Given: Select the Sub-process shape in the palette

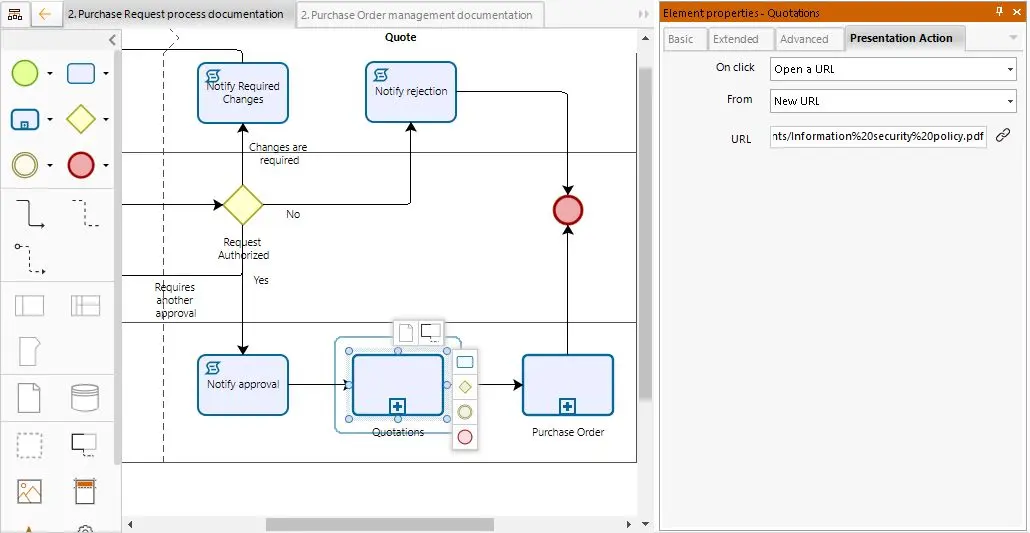Looking at the screenshot, I should click(25, 120).
